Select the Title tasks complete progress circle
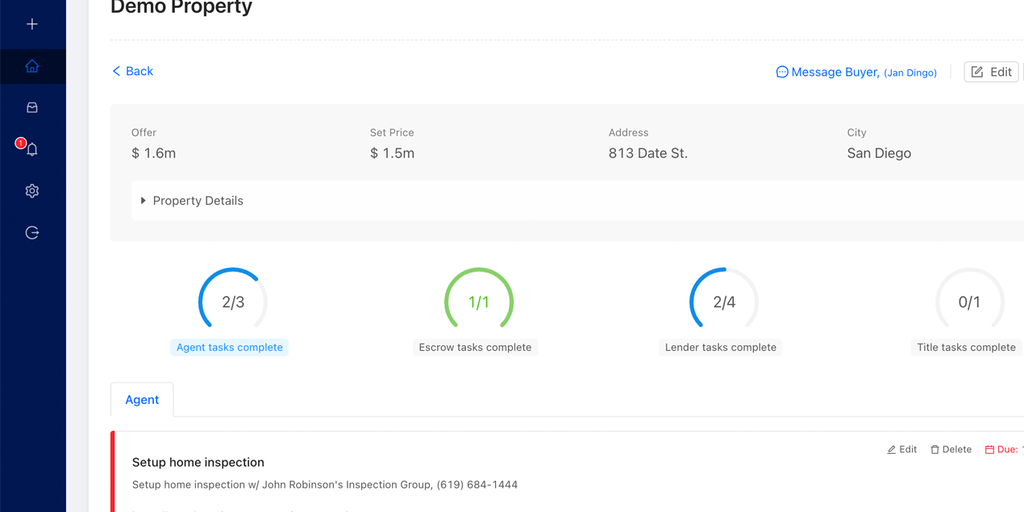 click(968, 302)
